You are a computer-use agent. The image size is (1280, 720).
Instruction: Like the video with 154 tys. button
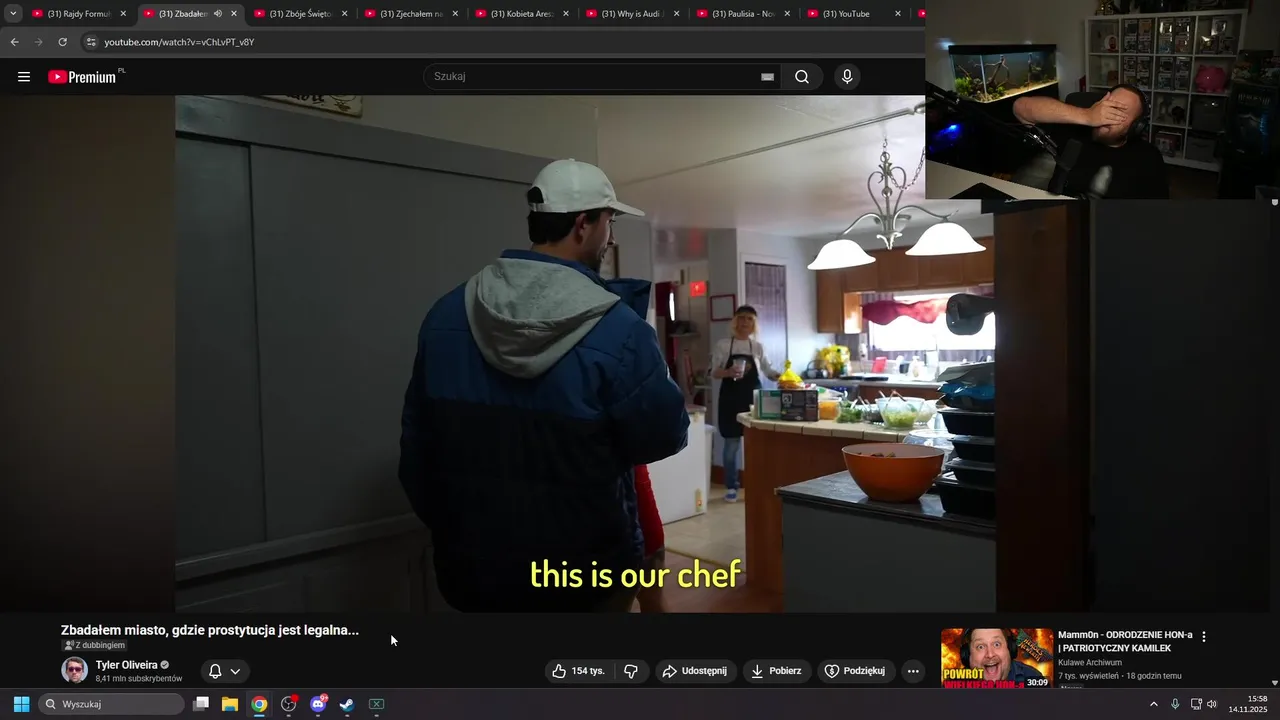tap(579, 671)
